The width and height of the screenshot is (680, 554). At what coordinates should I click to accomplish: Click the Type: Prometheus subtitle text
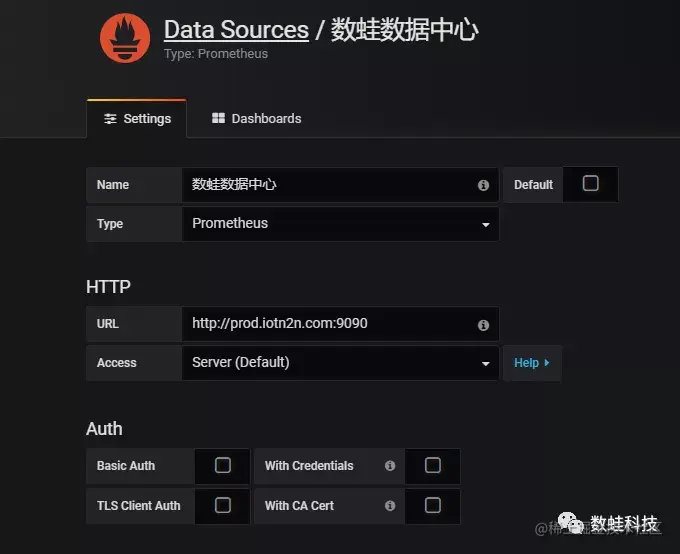coord(216,54)
